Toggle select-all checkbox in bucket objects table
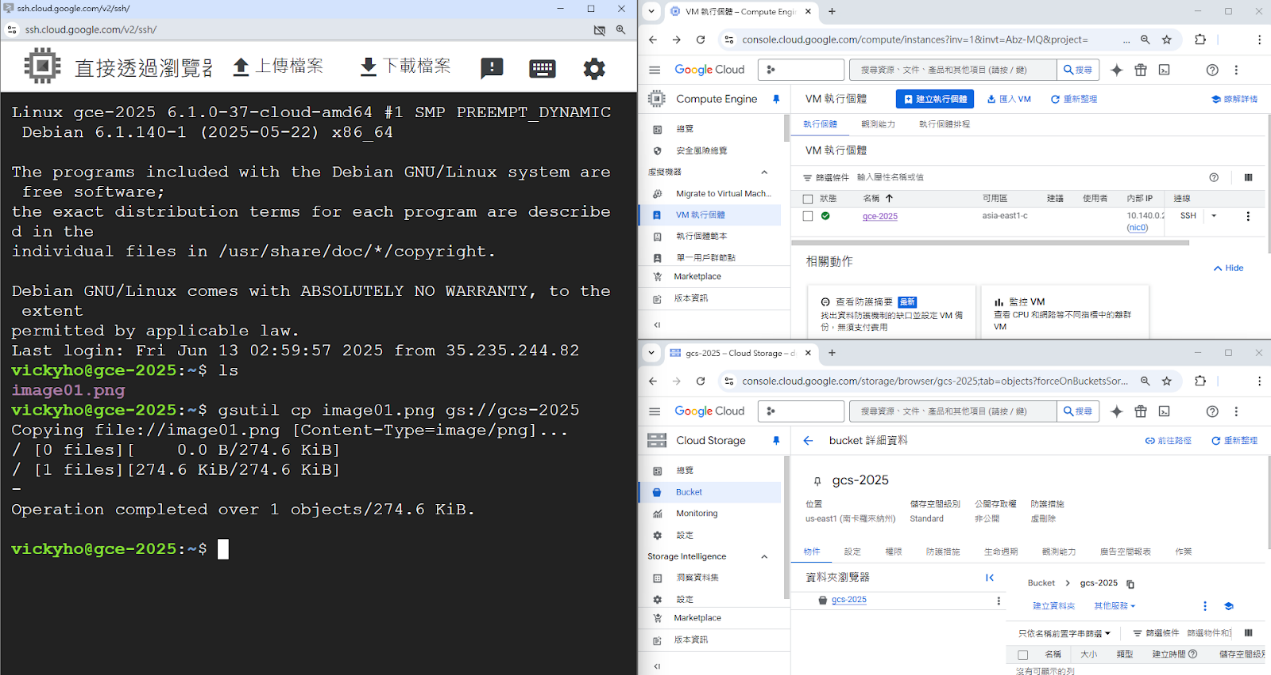Viewport: 1271px width, 675px height. [1022, 655]
